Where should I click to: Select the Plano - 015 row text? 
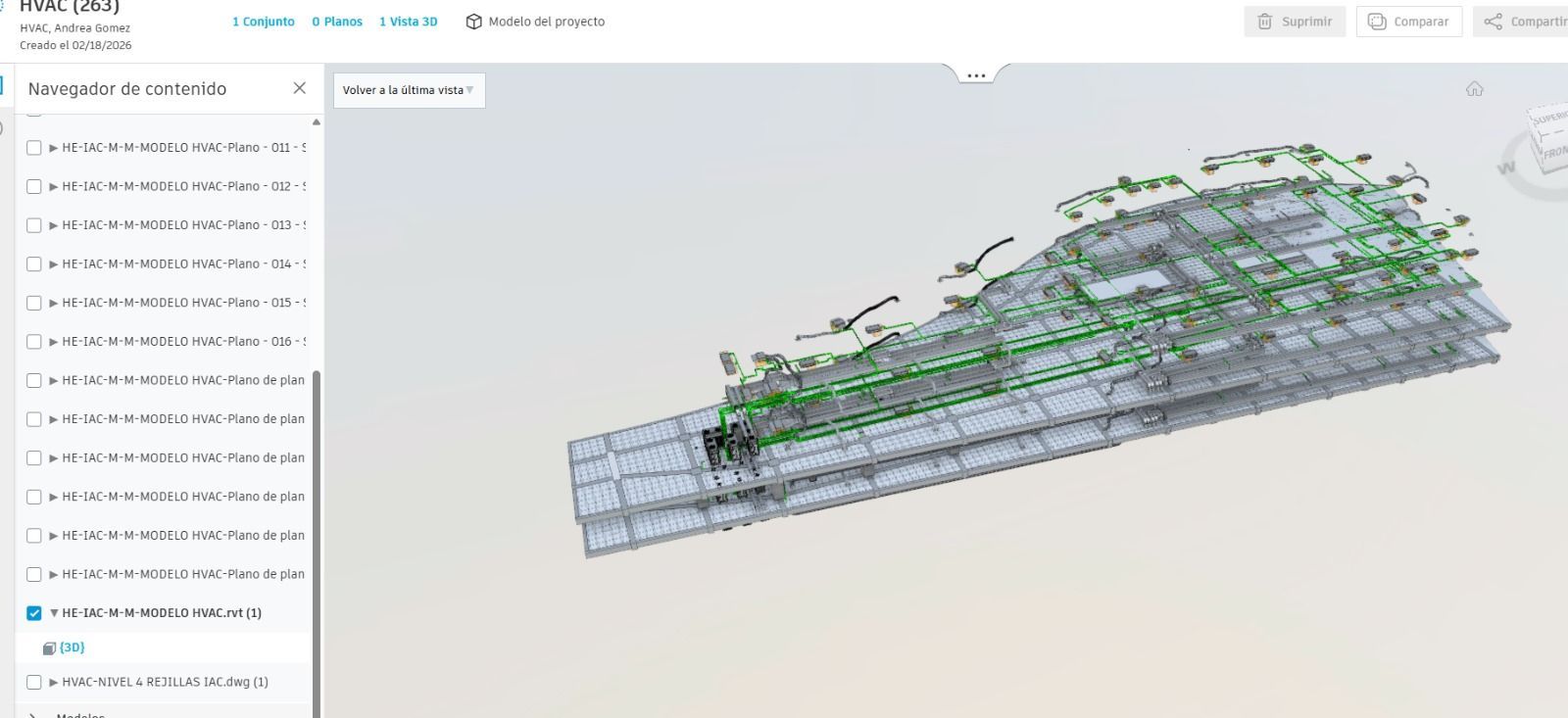[x=184, y=303]
